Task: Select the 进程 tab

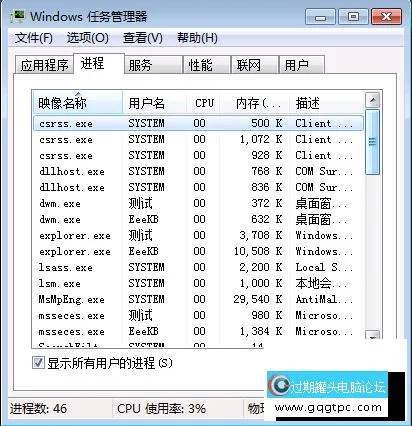Action: (99, 63)
